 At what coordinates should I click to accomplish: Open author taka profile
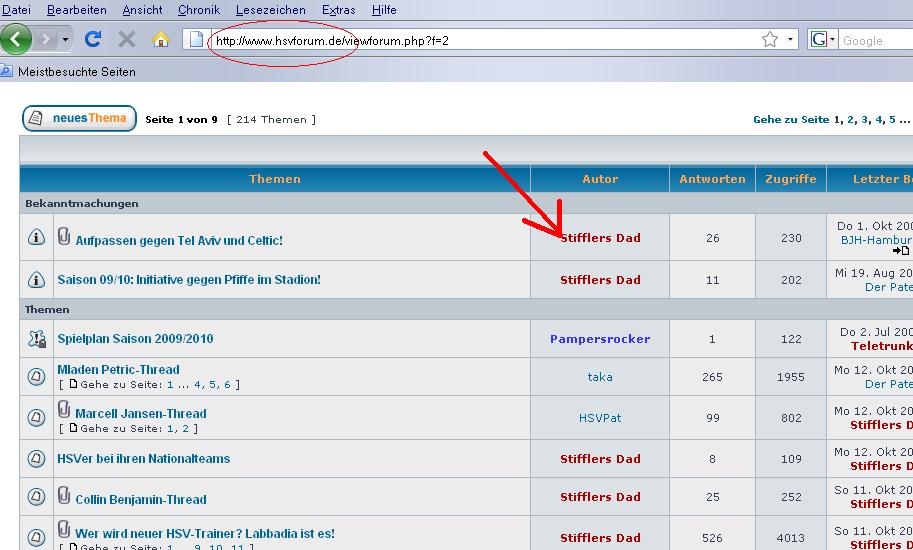pos(600,377)
